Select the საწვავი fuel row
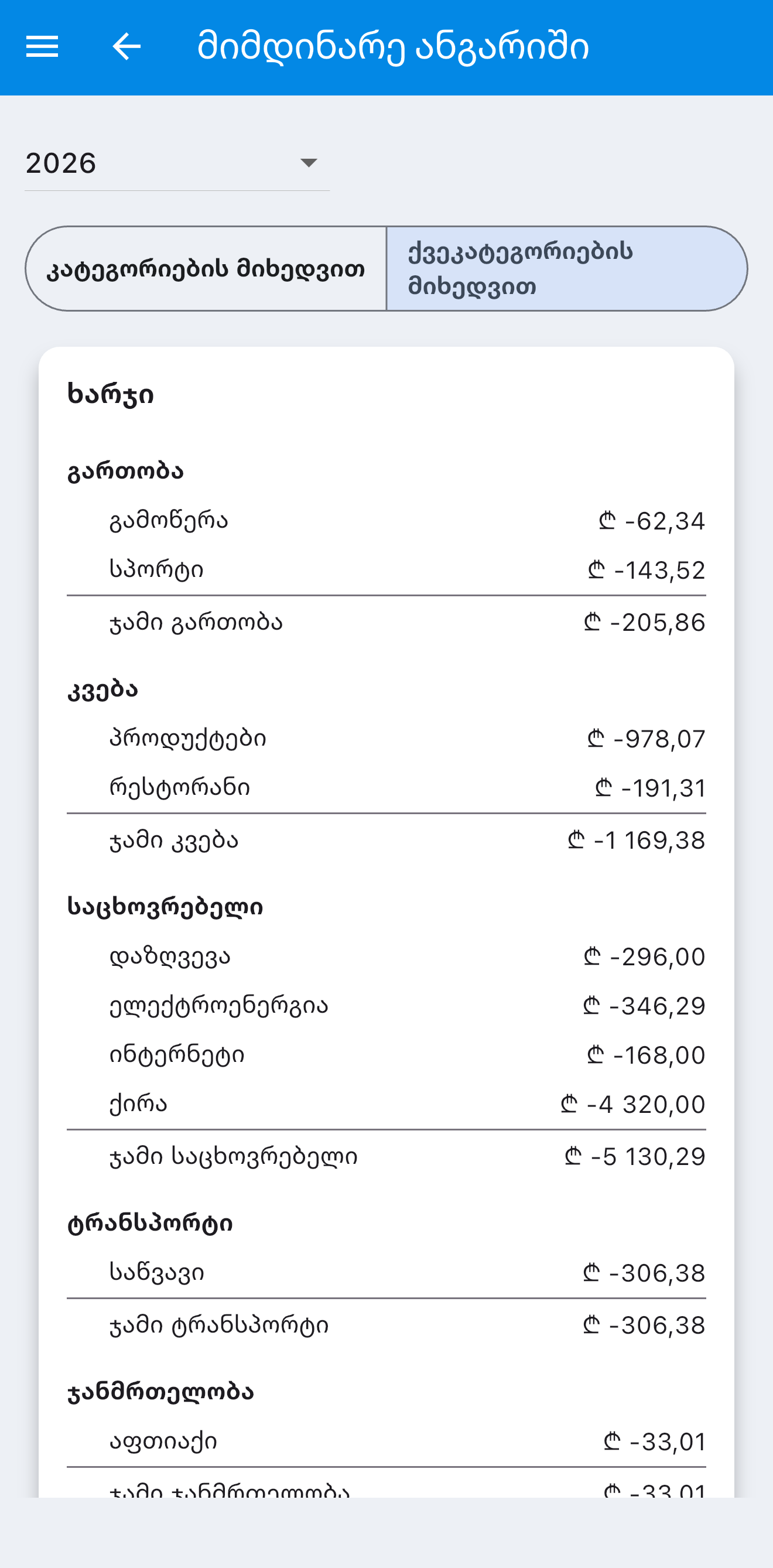 tap(386, 1273)
